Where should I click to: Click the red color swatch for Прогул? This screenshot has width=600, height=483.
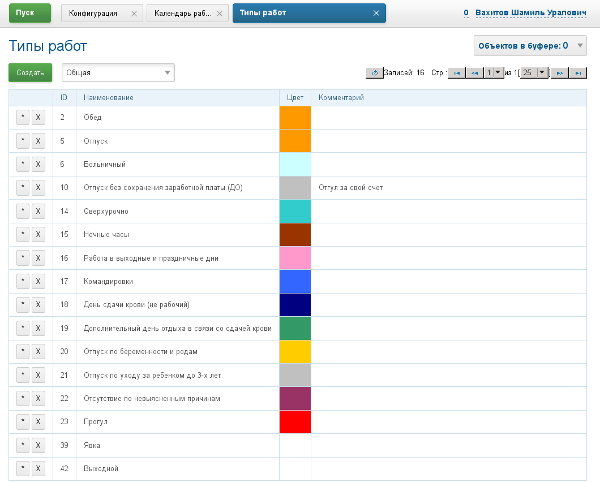point(295,422)
